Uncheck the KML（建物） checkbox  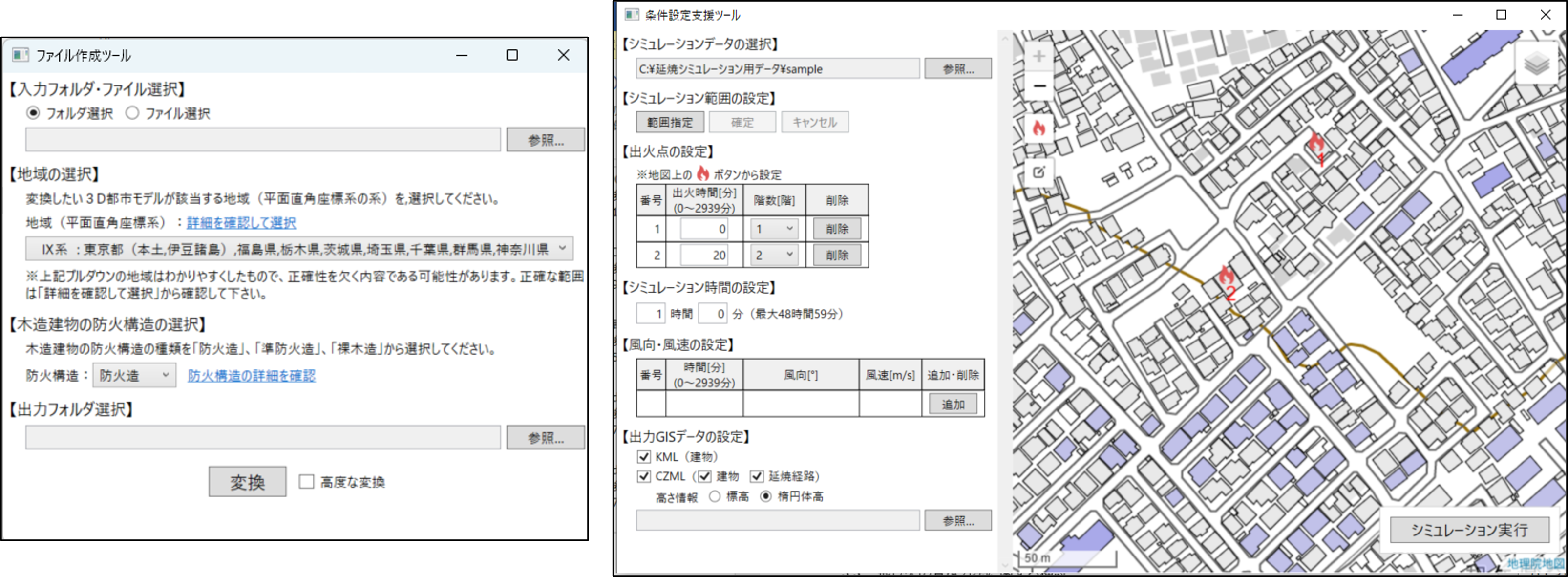643,456
